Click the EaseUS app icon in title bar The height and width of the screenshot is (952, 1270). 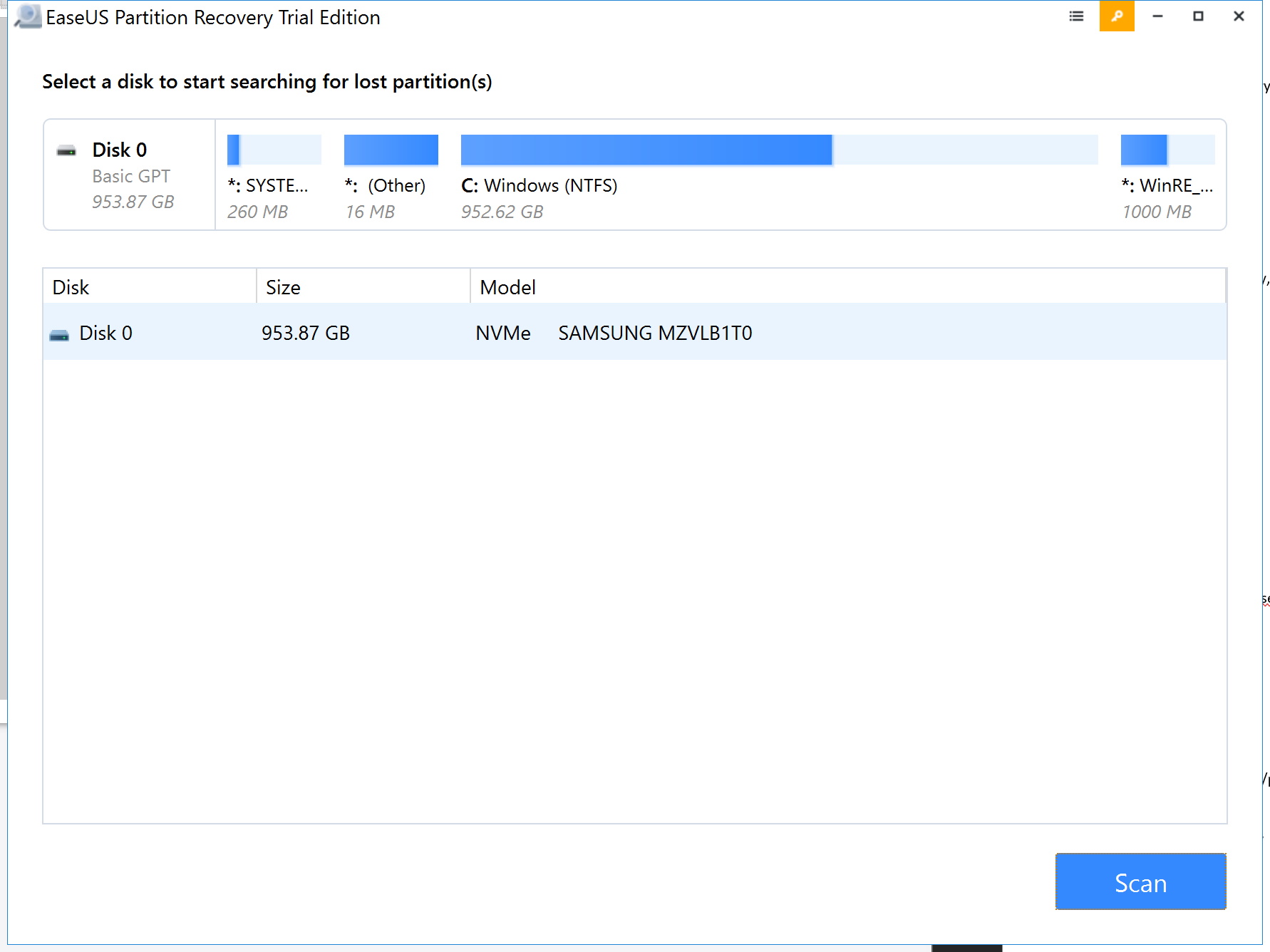click(28, 16)
